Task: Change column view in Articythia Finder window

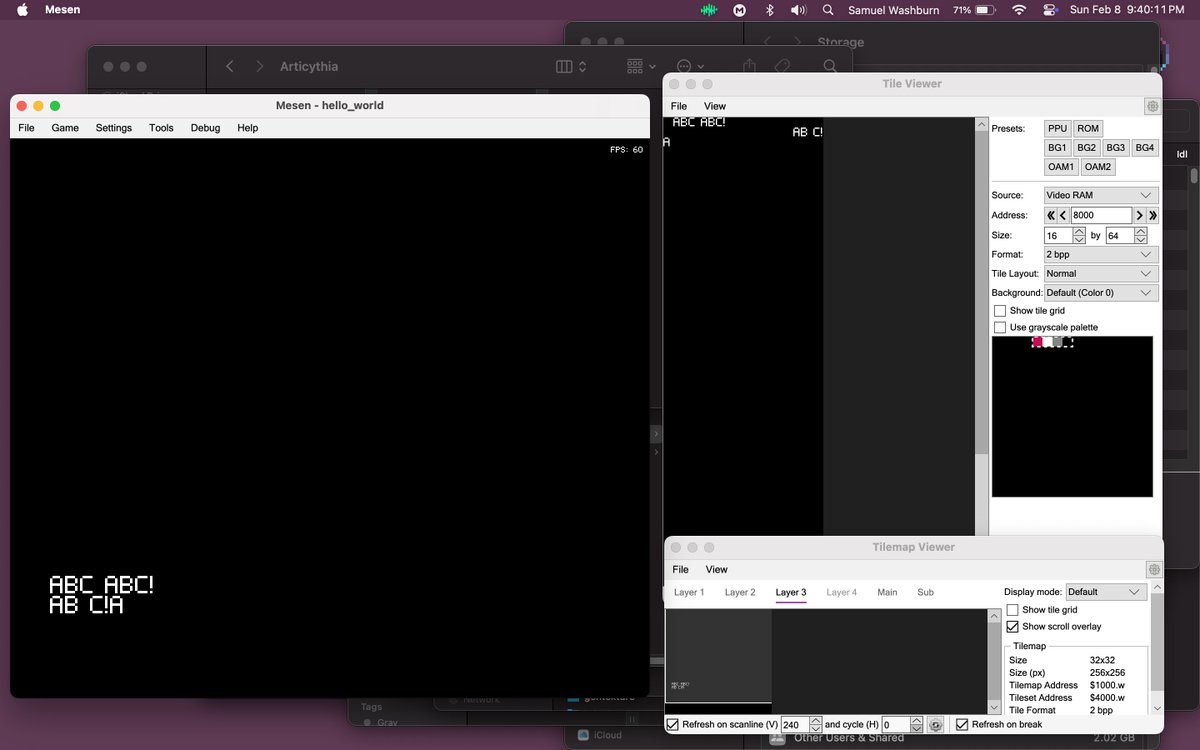Action: tap(570, 66)
